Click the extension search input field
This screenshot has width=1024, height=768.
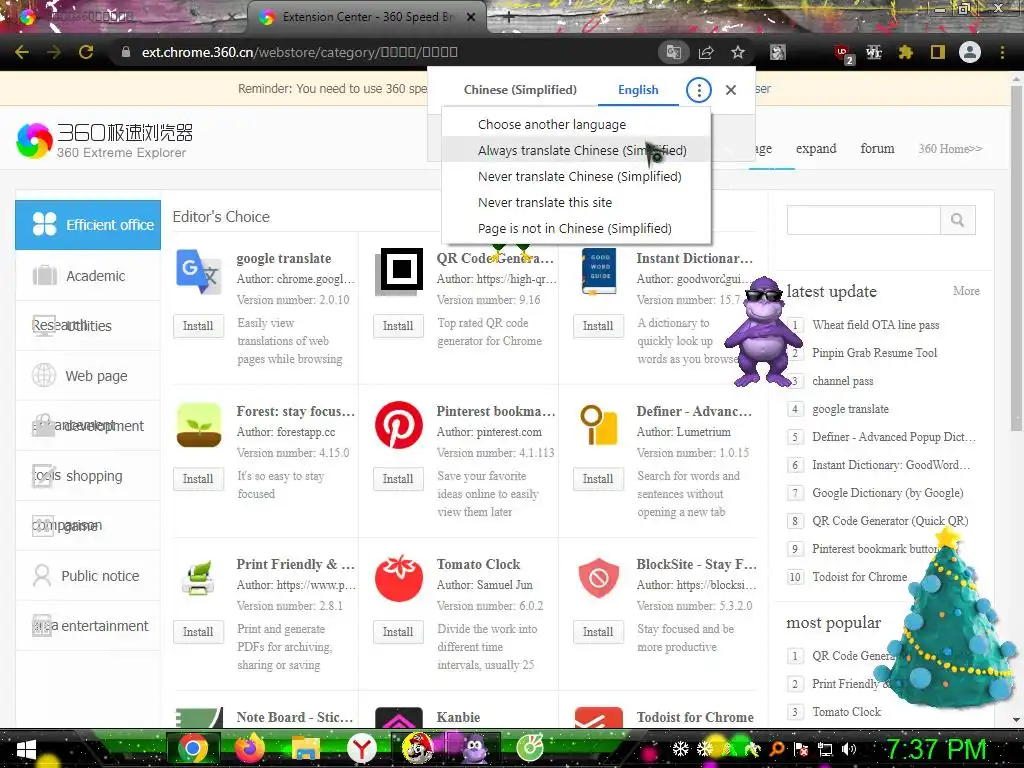(x=863, y=220)
